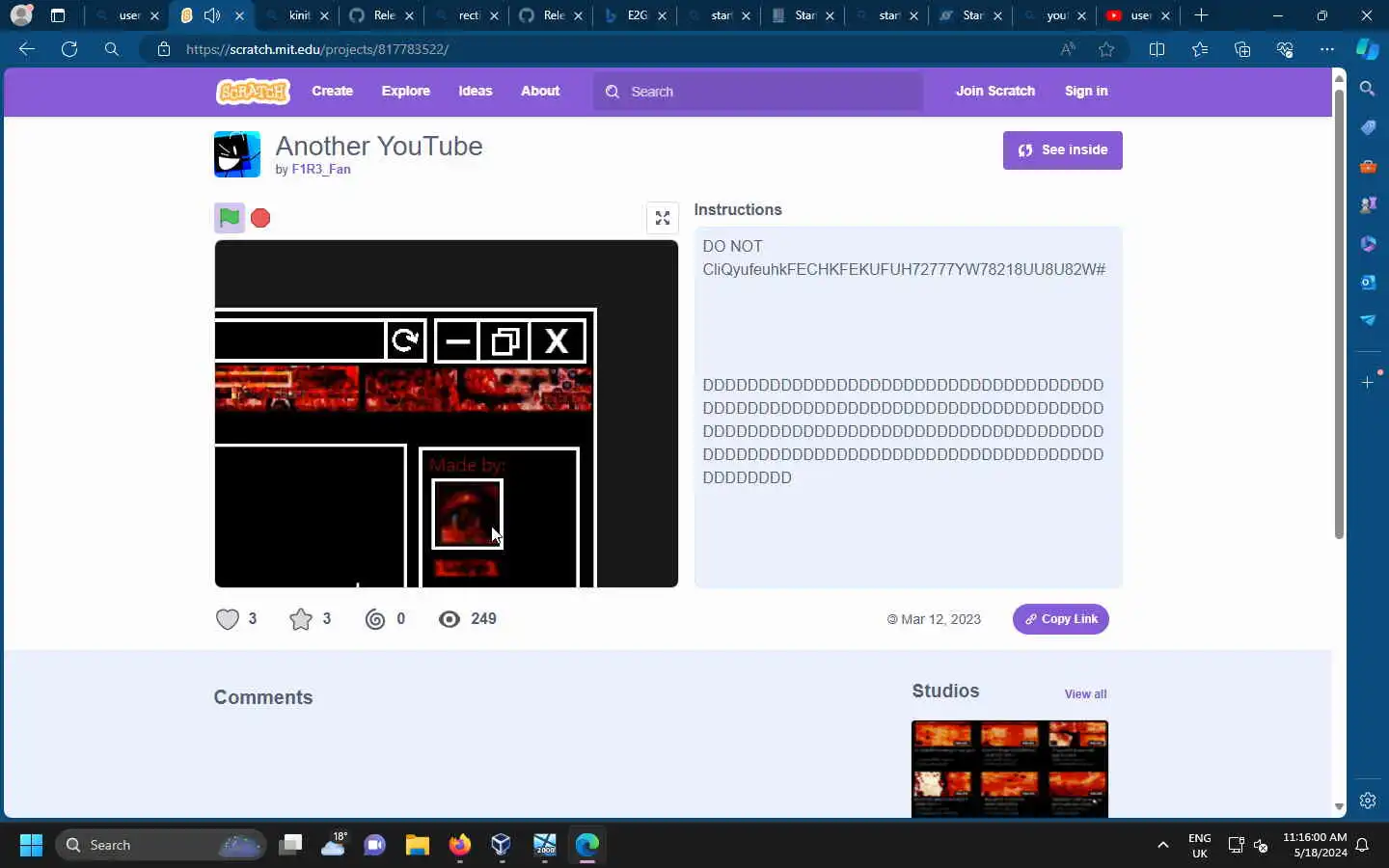Open File Explorer from taskbar
The image size is (1389, 868).
(x=417, y=845)
